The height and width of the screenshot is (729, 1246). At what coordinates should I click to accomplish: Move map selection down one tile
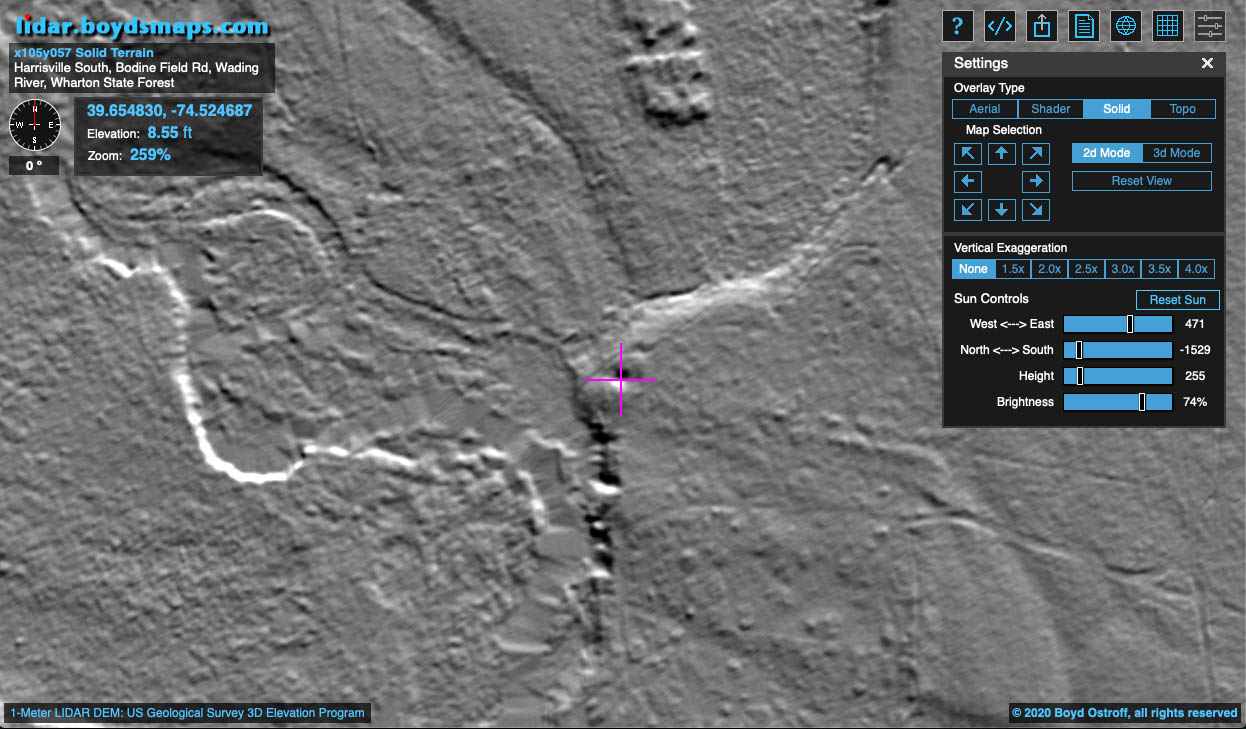pos(1002,209)
